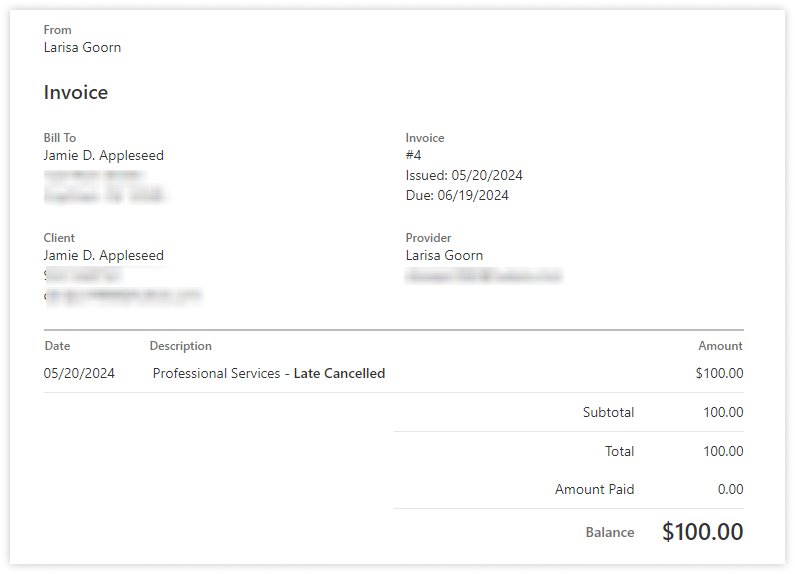795x574 pixels.
Task: Click Jamie D. Appleseed under Bill To
Action: coord(103,156)
